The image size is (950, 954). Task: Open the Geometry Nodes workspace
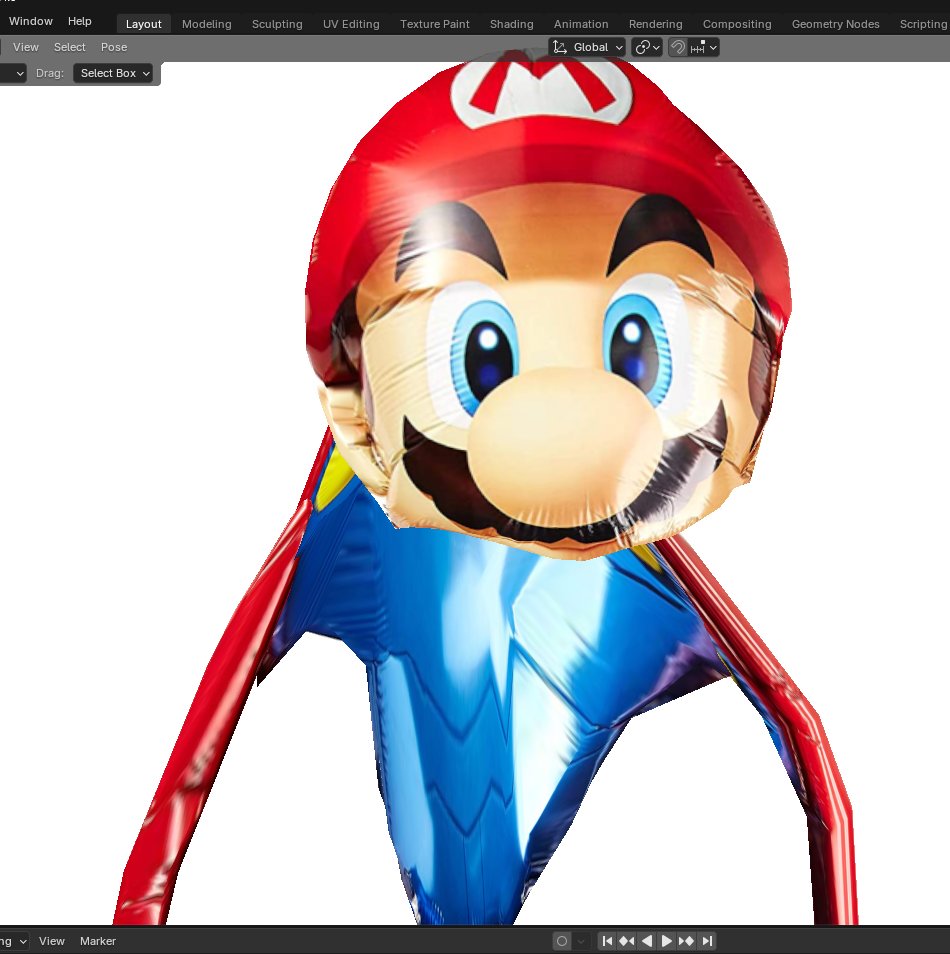click(x=836, y=24)
